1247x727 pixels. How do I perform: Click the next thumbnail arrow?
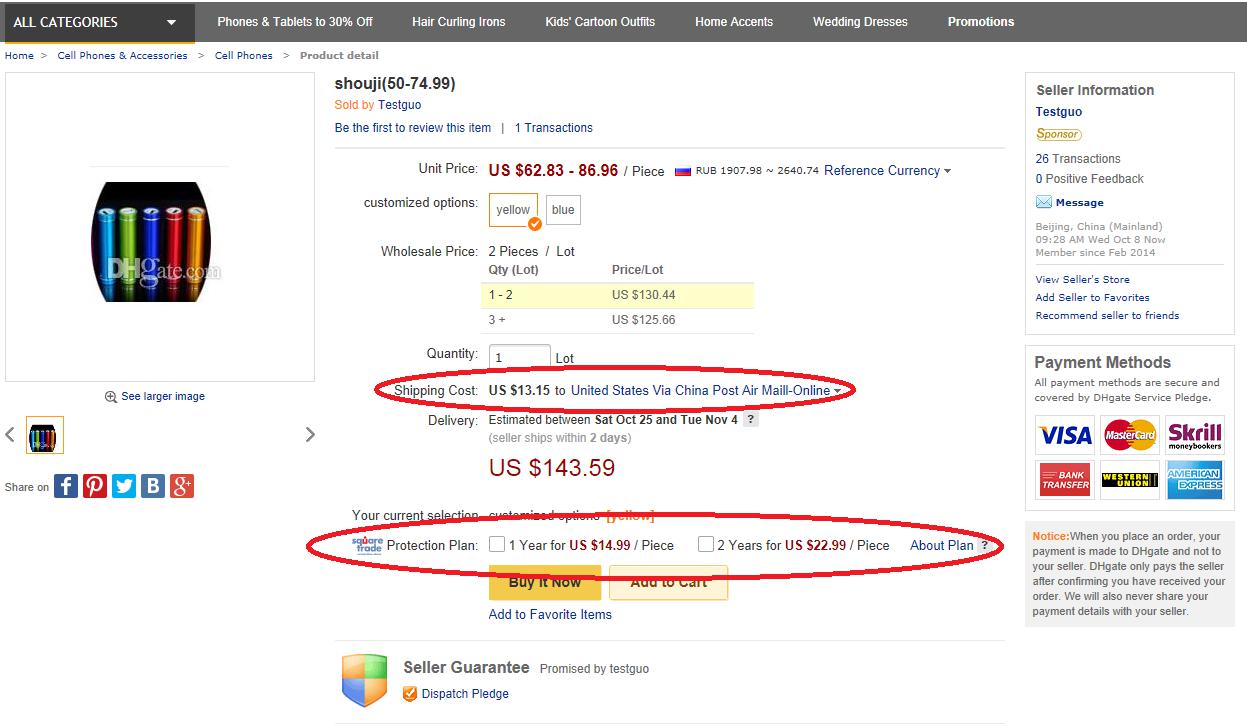pos(310,434)
